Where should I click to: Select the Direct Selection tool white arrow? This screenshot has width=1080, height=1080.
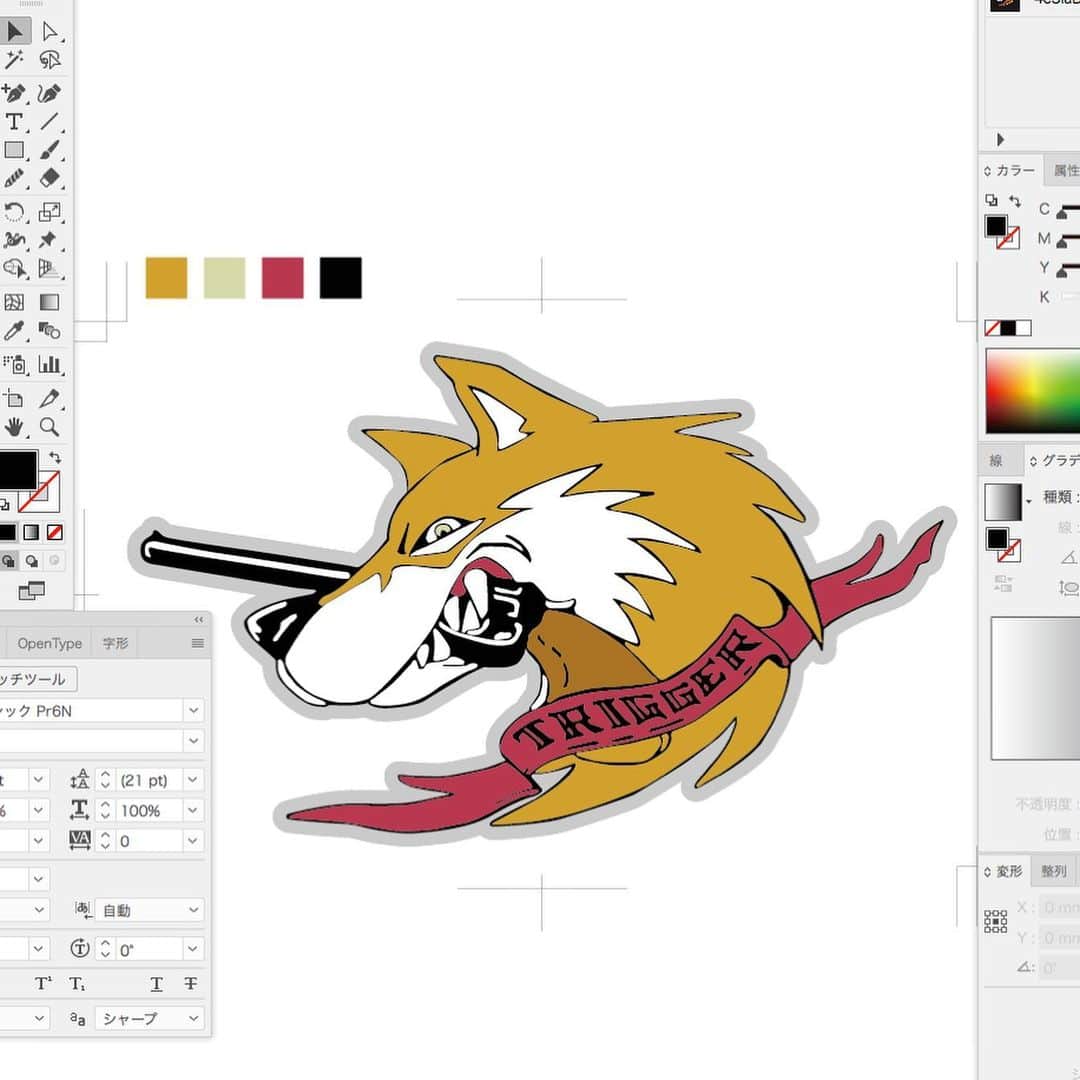click(x=50, y=31)
